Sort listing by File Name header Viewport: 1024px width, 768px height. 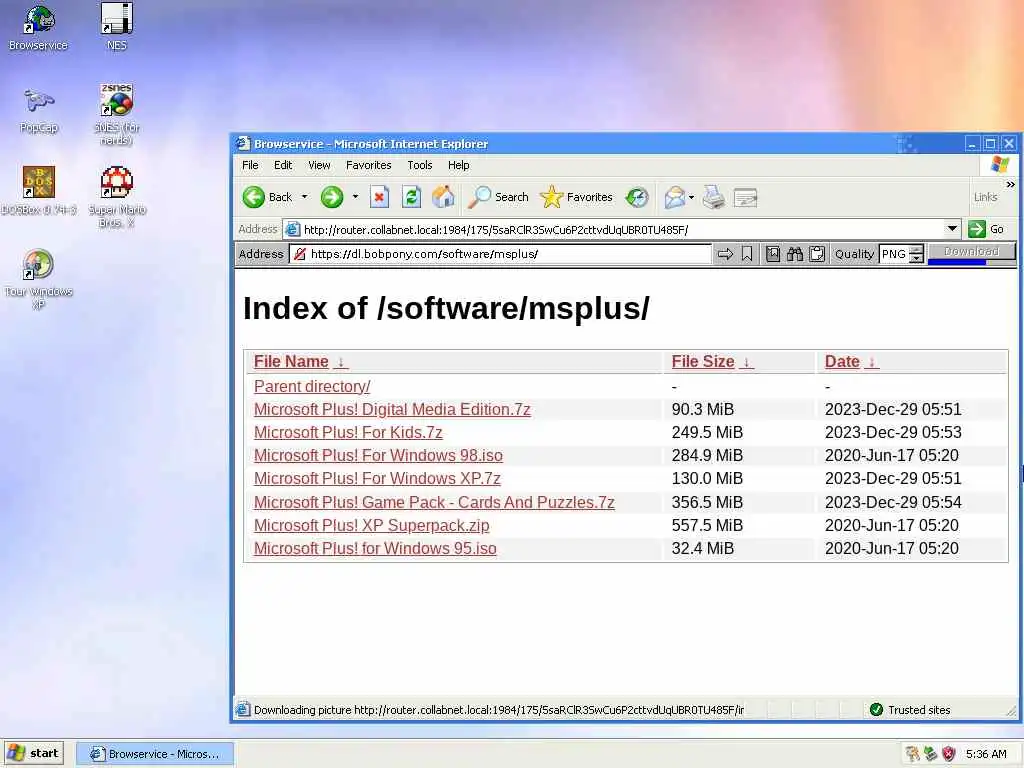click(x=300, y=362)
